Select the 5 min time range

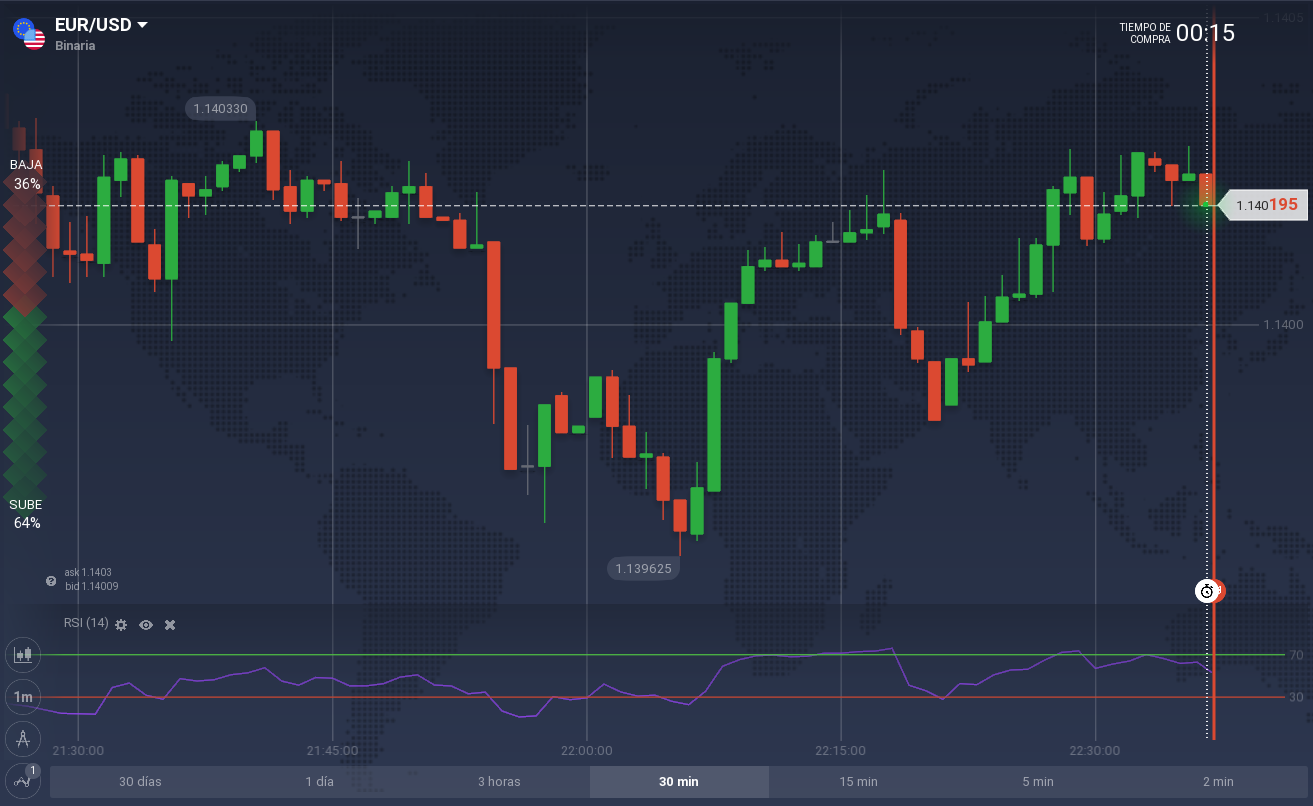click(x=1038, y=782)
